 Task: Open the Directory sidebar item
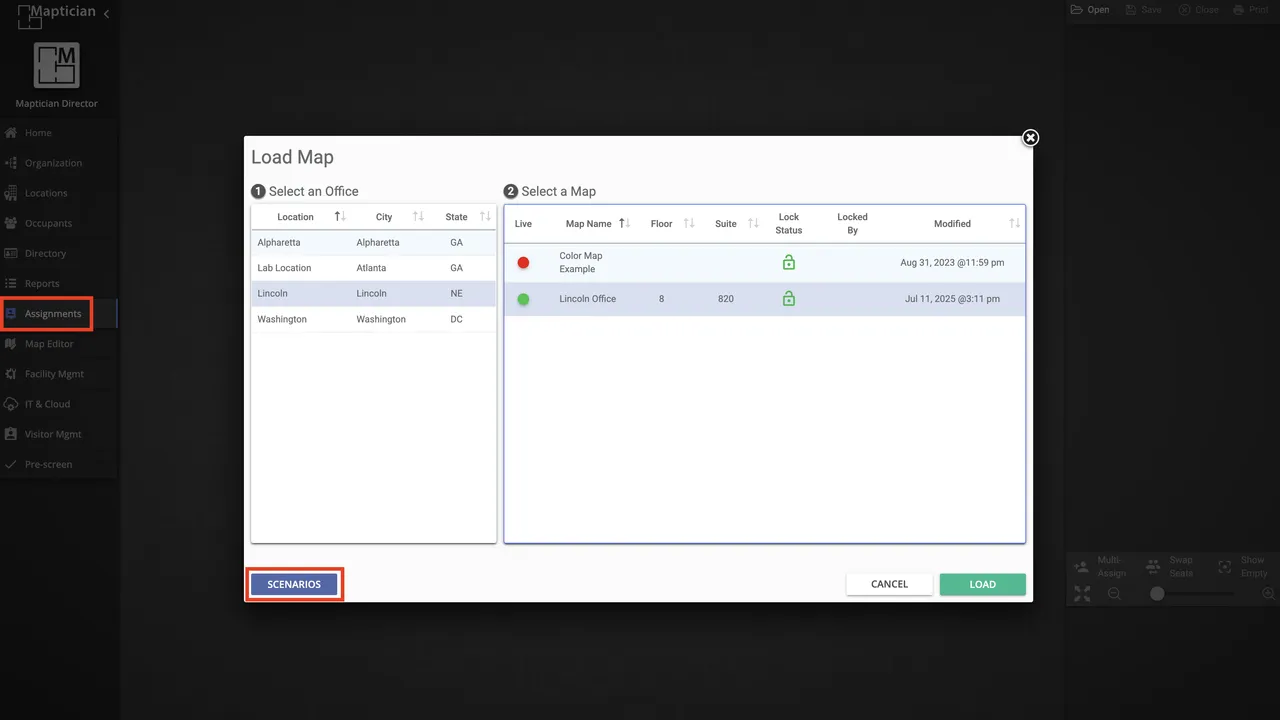[59, 254]
